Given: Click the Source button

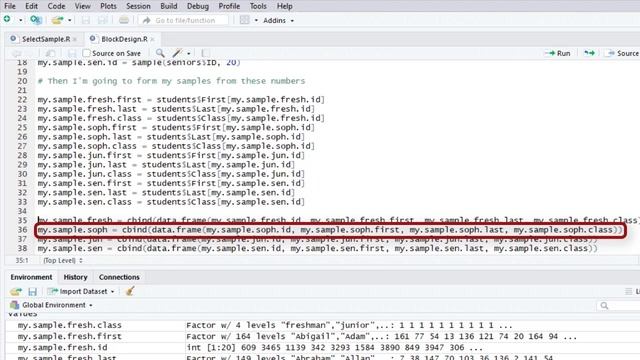Looking at the screenshot, I should 623,53.
